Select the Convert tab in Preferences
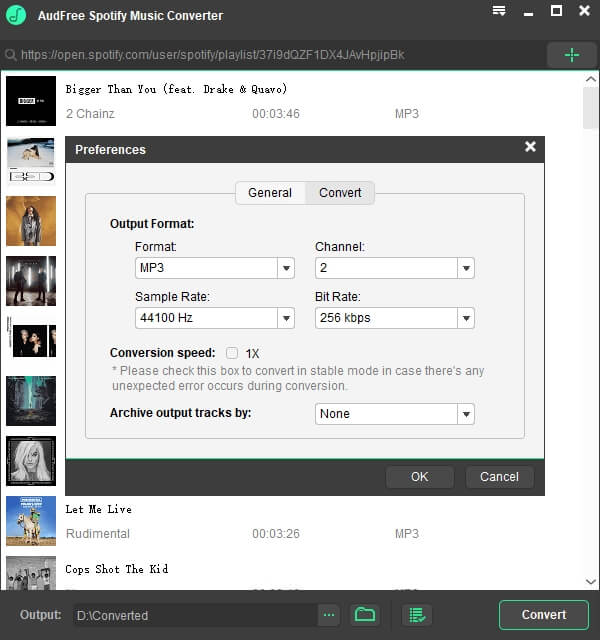The image size is (600, 640). (x=340, y=193)
